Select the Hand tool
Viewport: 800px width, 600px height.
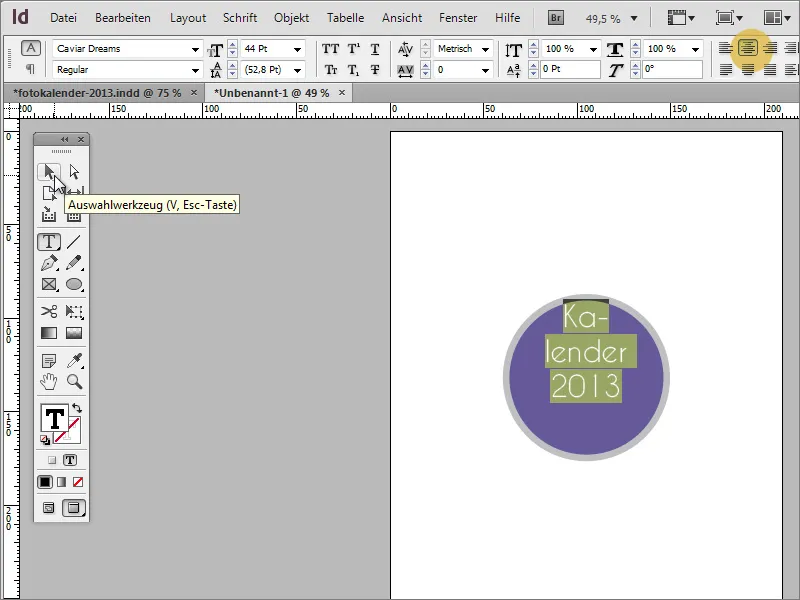pyautogui.click(x=49, y=382)
